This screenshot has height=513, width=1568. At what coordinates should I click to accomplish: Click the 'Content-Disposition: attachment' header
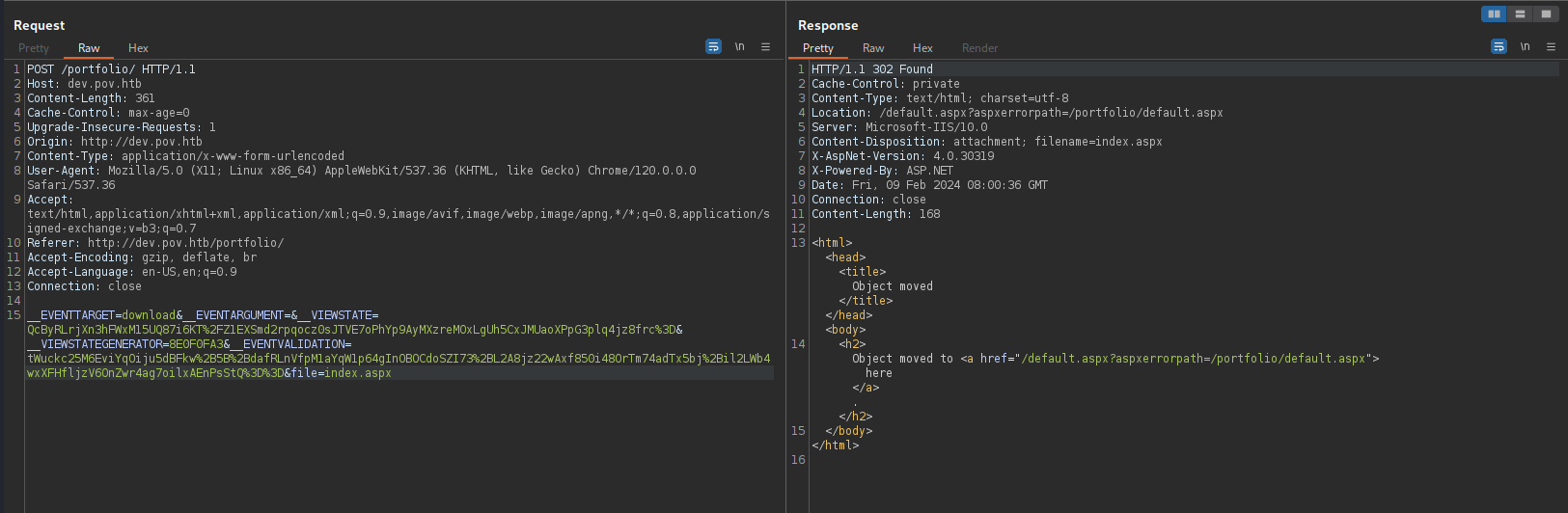click(x=987, y=142)
